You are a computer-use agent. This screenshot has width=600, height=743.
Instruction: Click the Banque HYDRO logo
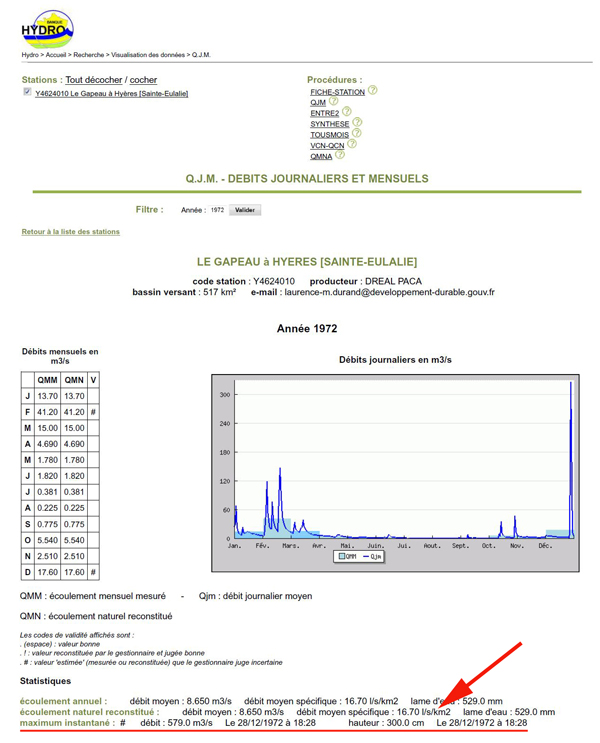click(x=47, y=30)
